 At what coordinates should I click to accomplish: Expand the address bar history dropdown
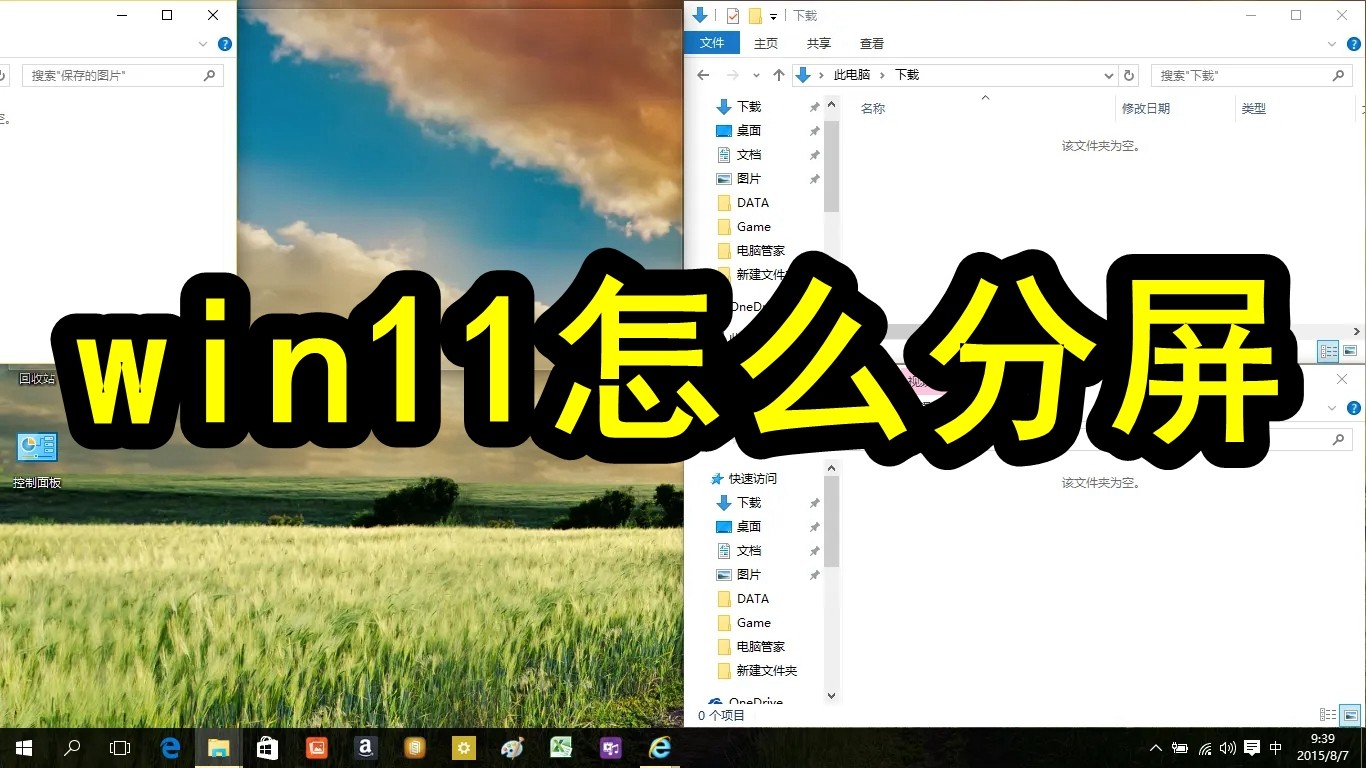(x=1108, y=75)
